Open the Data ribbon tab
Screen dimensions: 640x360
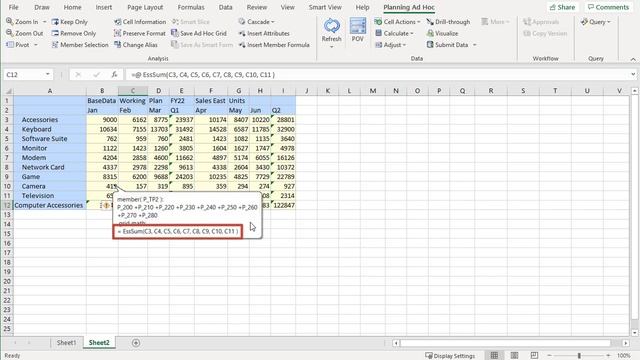click(x=225, y=7)
